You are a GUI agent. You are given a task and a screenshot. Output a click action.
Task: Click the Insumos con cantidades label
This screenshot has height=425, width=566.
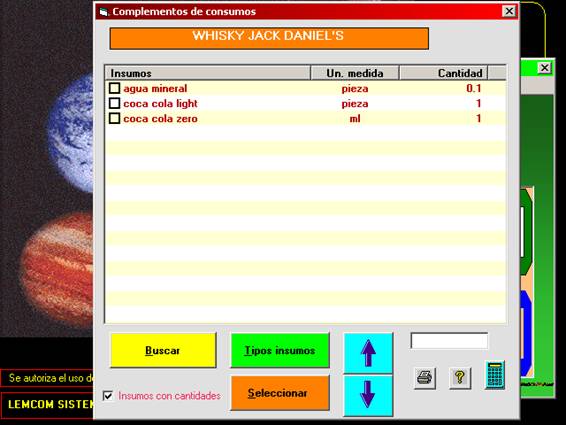pyautogui.click(x=170, y=396)
